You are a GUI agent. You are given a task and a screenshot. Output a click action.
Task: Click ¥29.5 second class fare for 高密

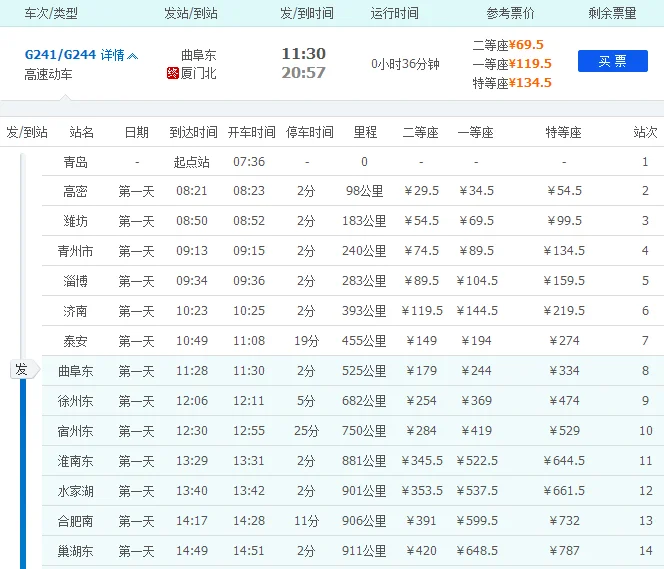(x=421, y=191)
